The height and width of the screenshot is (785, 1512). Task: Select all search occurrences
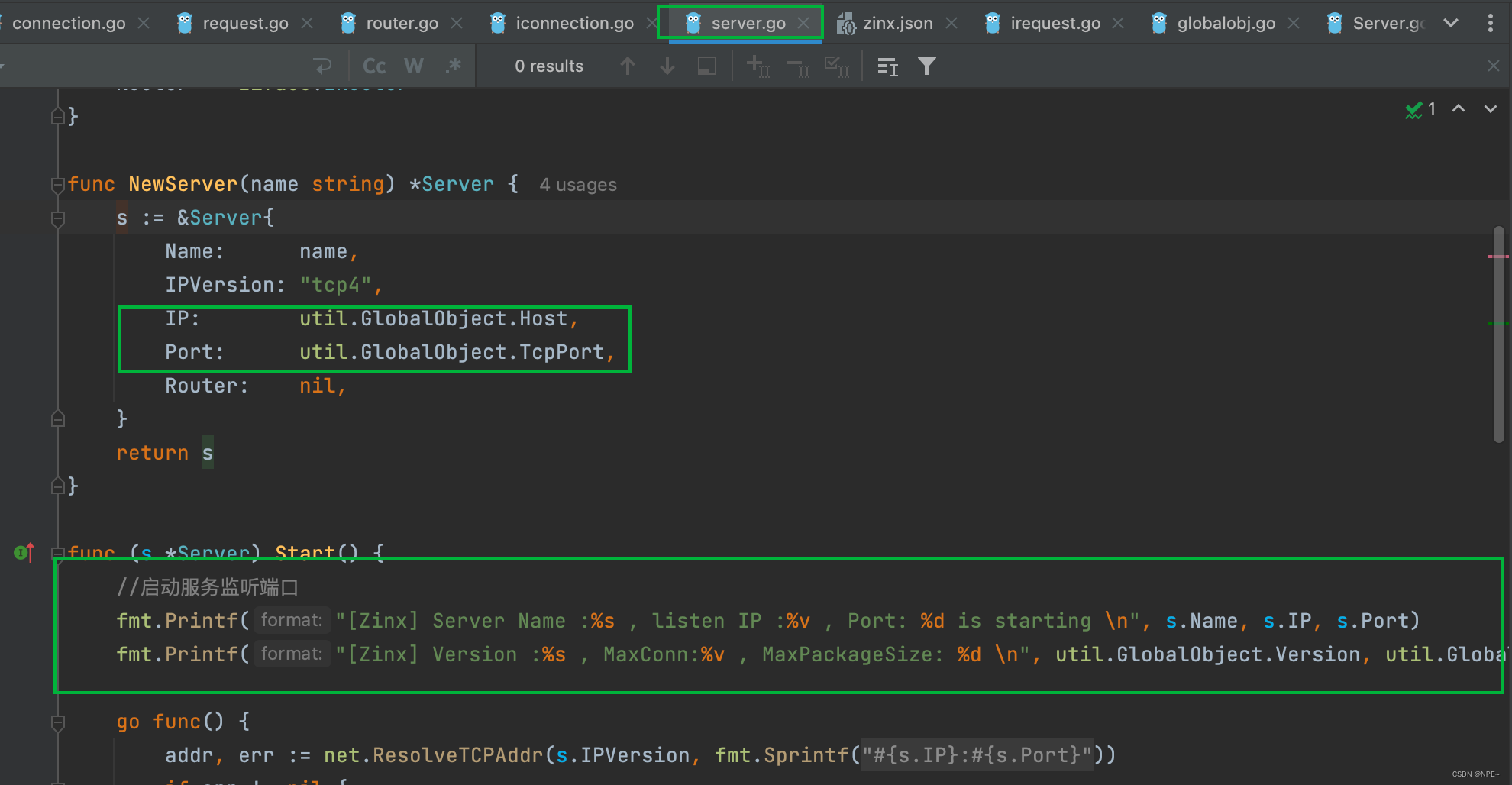point(837,66)
